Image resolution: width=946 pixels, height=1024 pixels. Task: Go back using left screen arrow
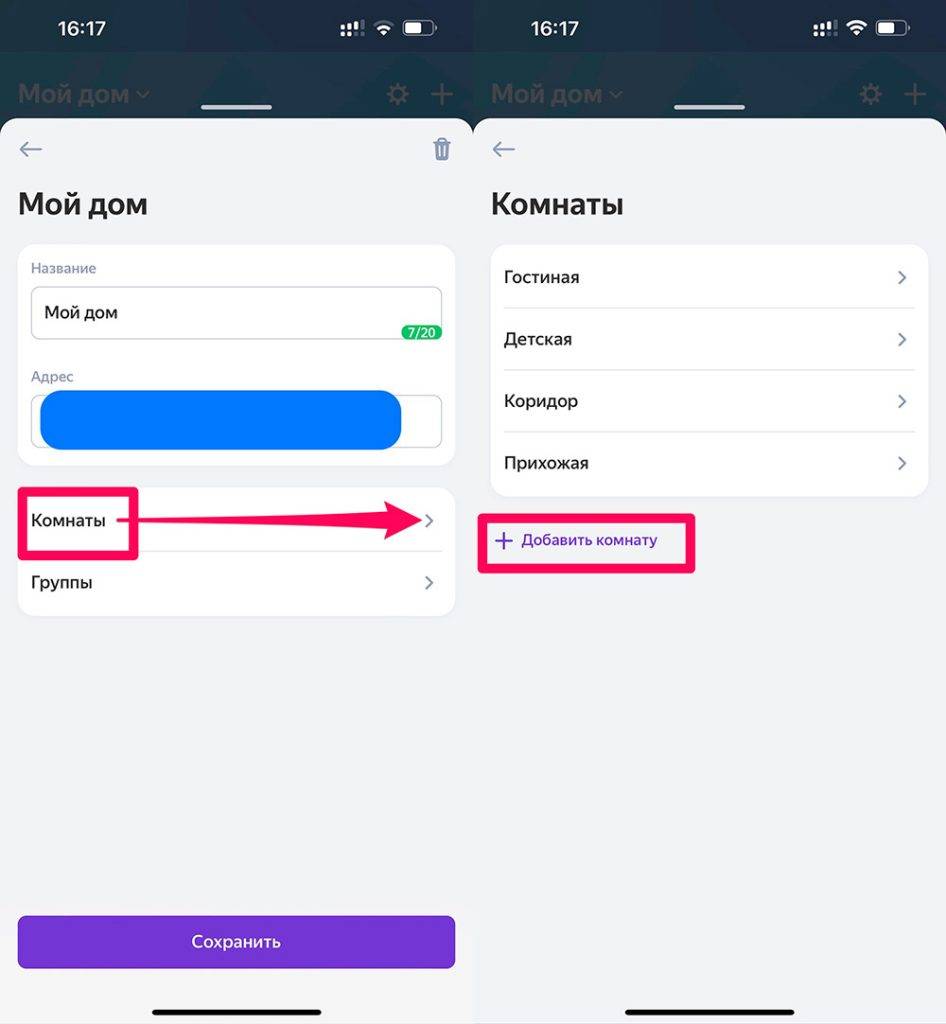[31, 149]
